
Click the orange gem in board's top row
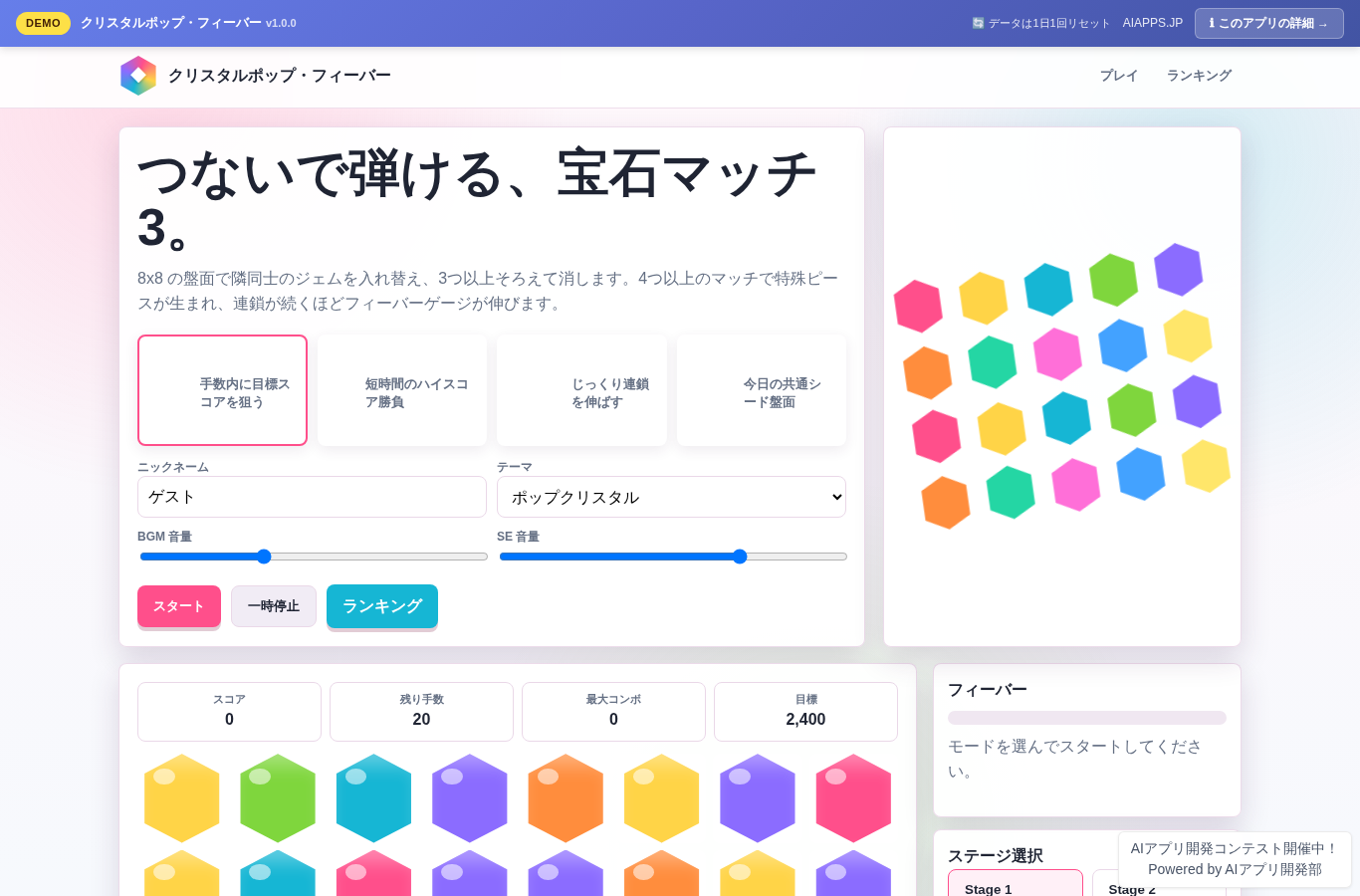pyautogui.click(x=566, y=798)
